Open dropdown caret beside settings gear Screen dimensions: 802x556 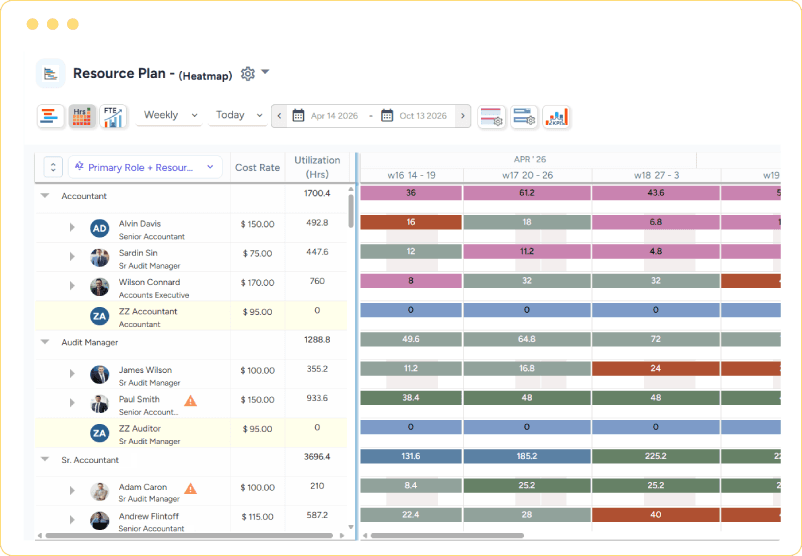coord(265,72)
